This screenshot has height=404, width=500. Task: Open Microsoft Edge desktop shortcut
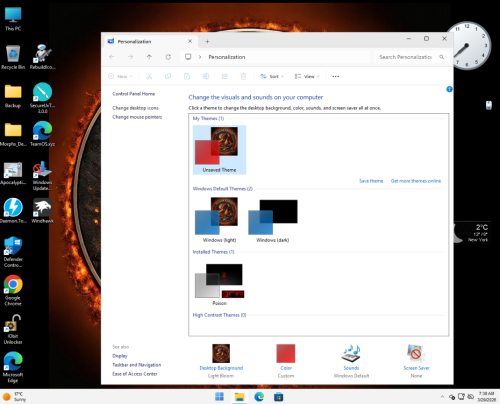click(13, 367)
